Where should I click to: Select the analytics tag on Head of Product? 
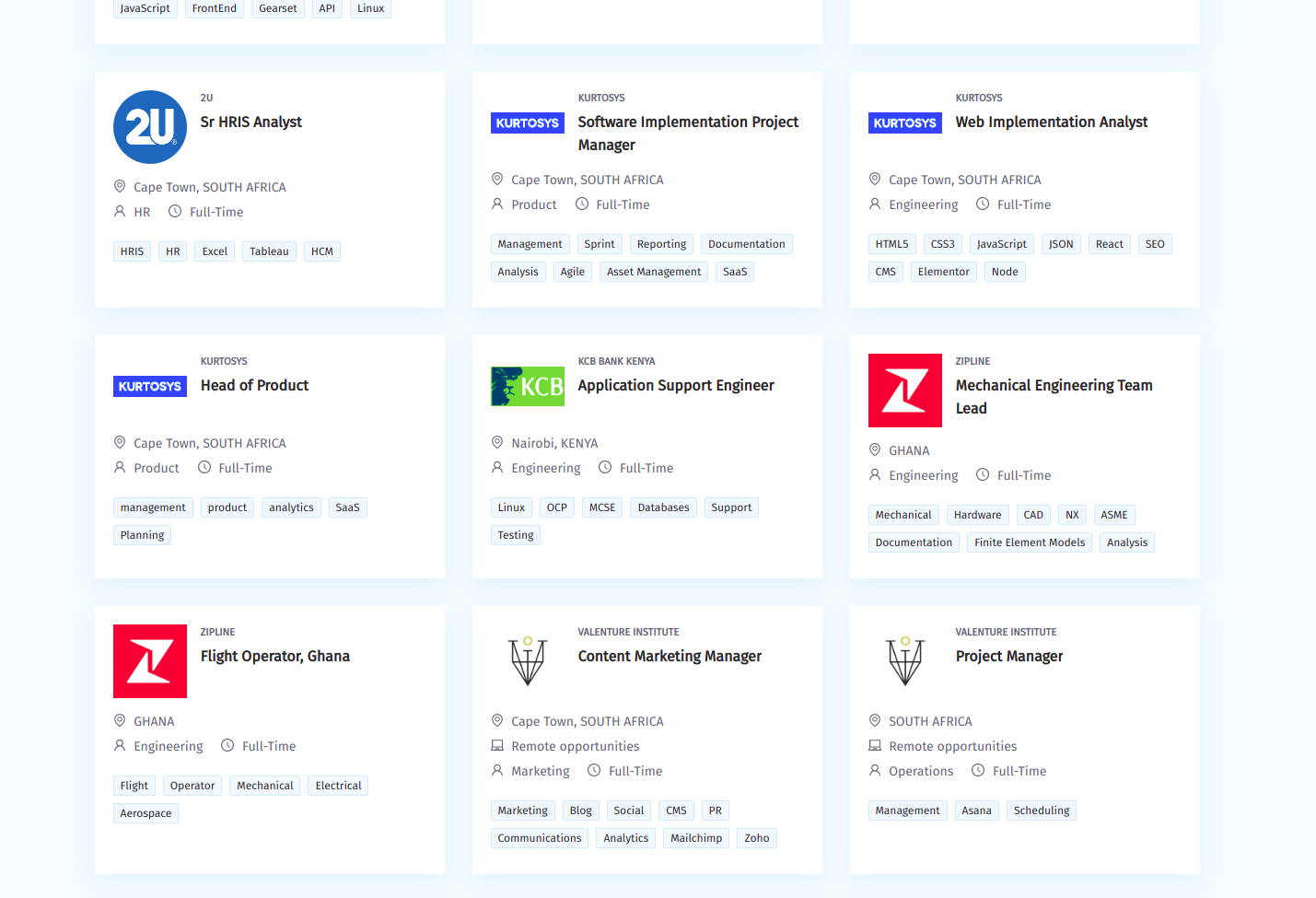[291, 507]
